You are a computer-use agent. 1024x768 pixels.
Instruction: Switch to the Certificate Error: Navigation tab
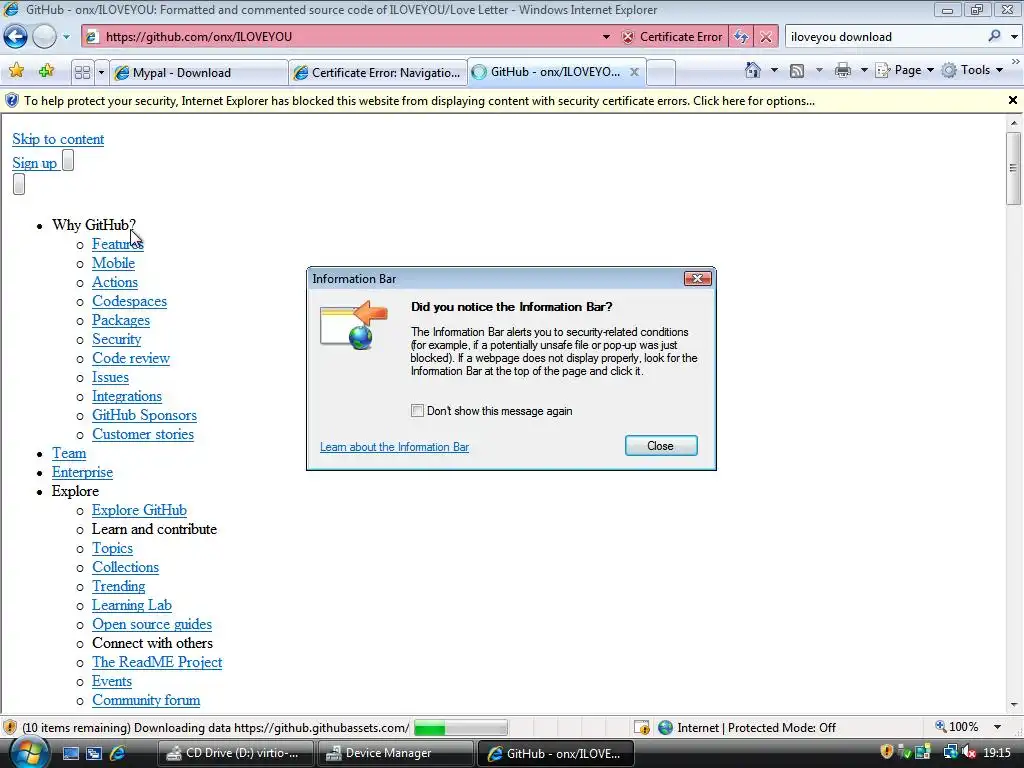pos(377,72)
